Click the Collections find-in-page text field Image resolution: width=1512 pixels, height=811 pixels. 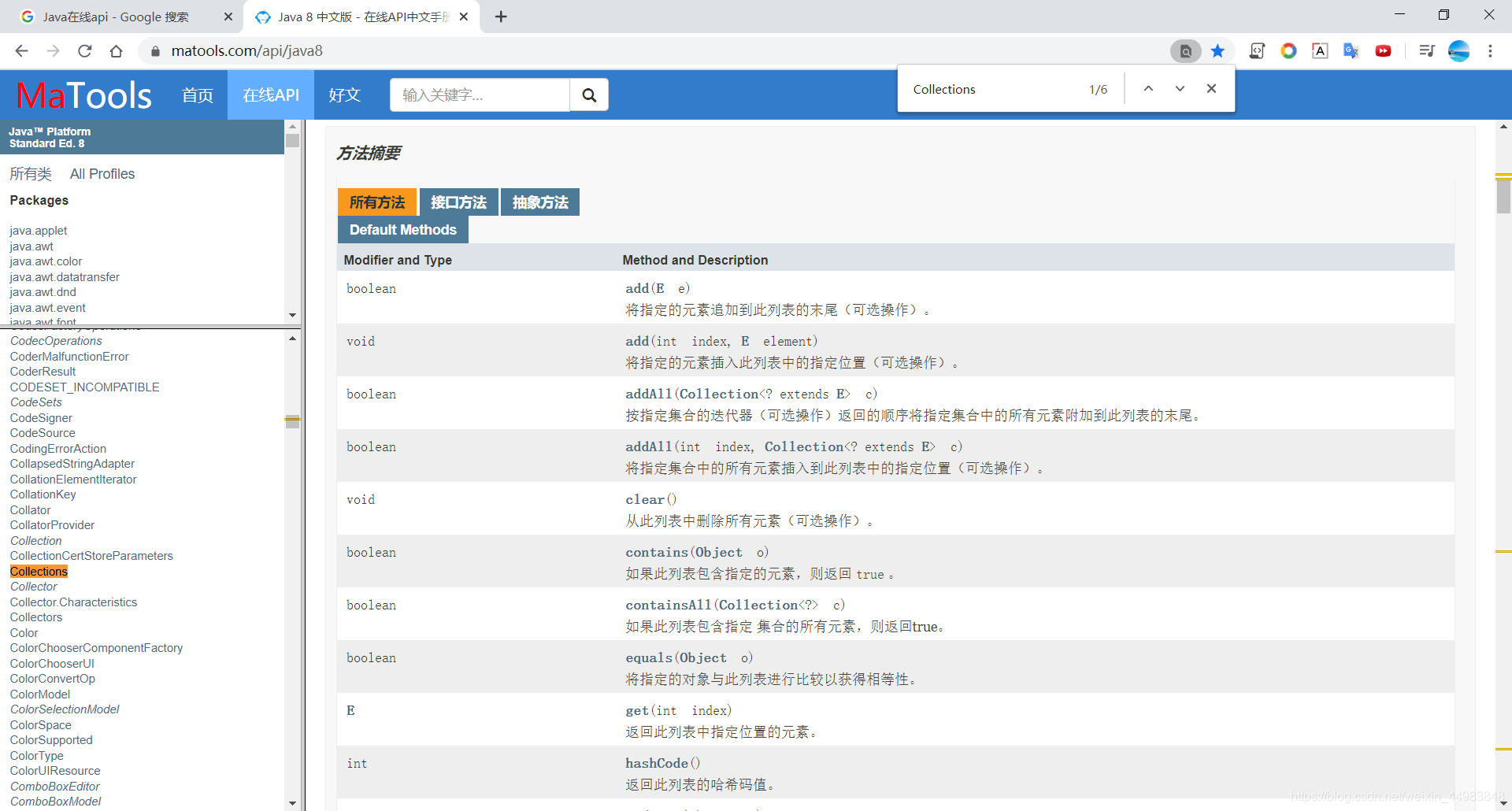992,89
